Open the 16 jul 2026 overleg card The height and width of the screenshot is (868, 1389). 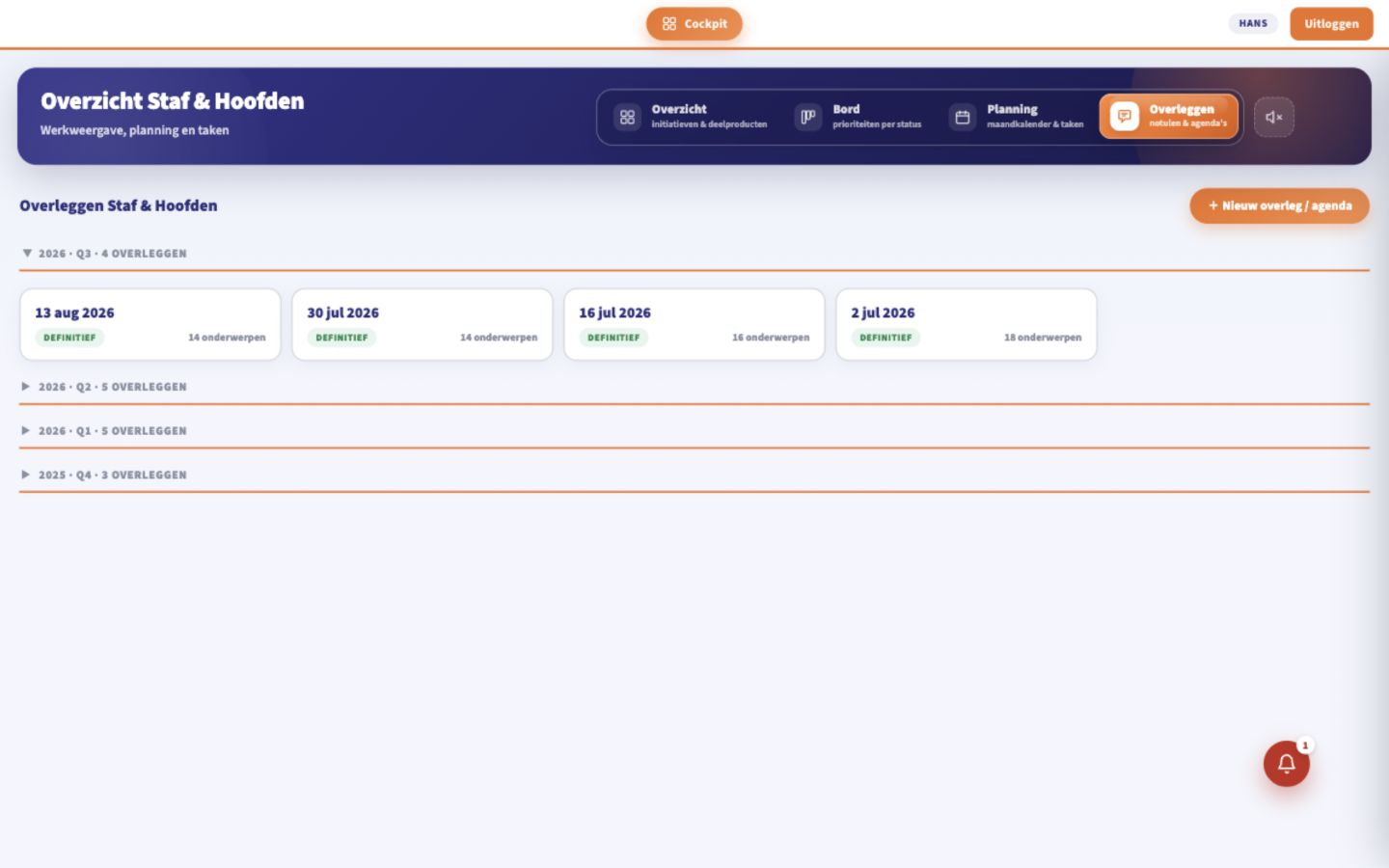pos(694,325)
